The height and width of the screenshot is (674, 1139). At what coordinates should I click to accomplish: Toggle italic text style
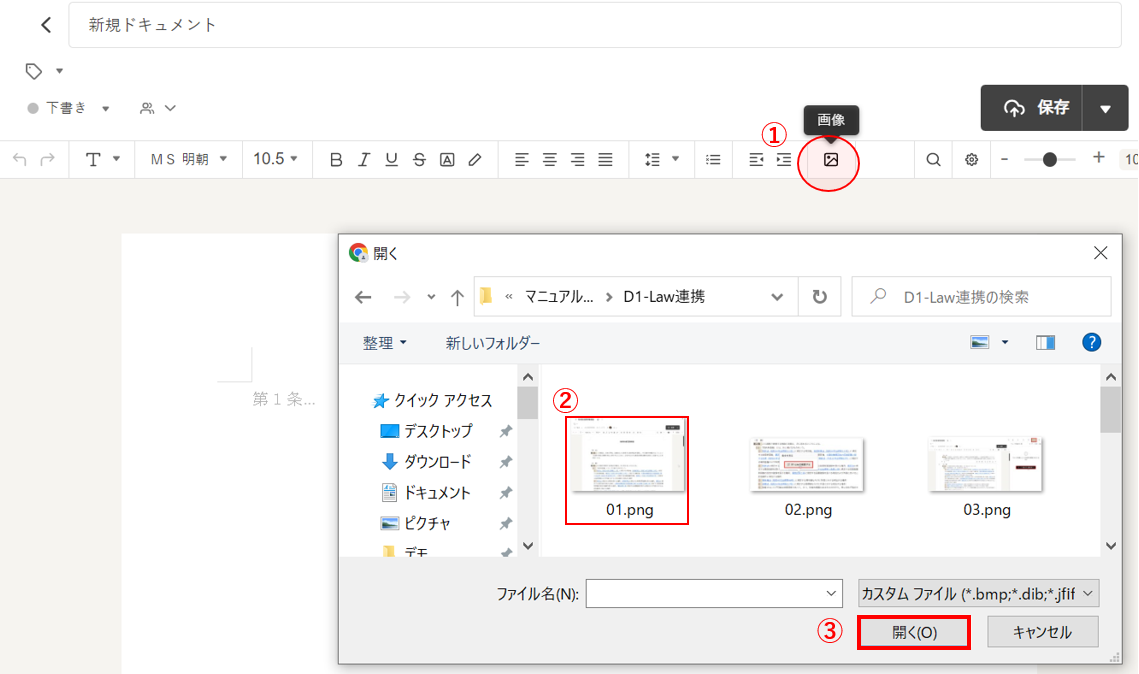pyautogui.click(x=364, y=160)
